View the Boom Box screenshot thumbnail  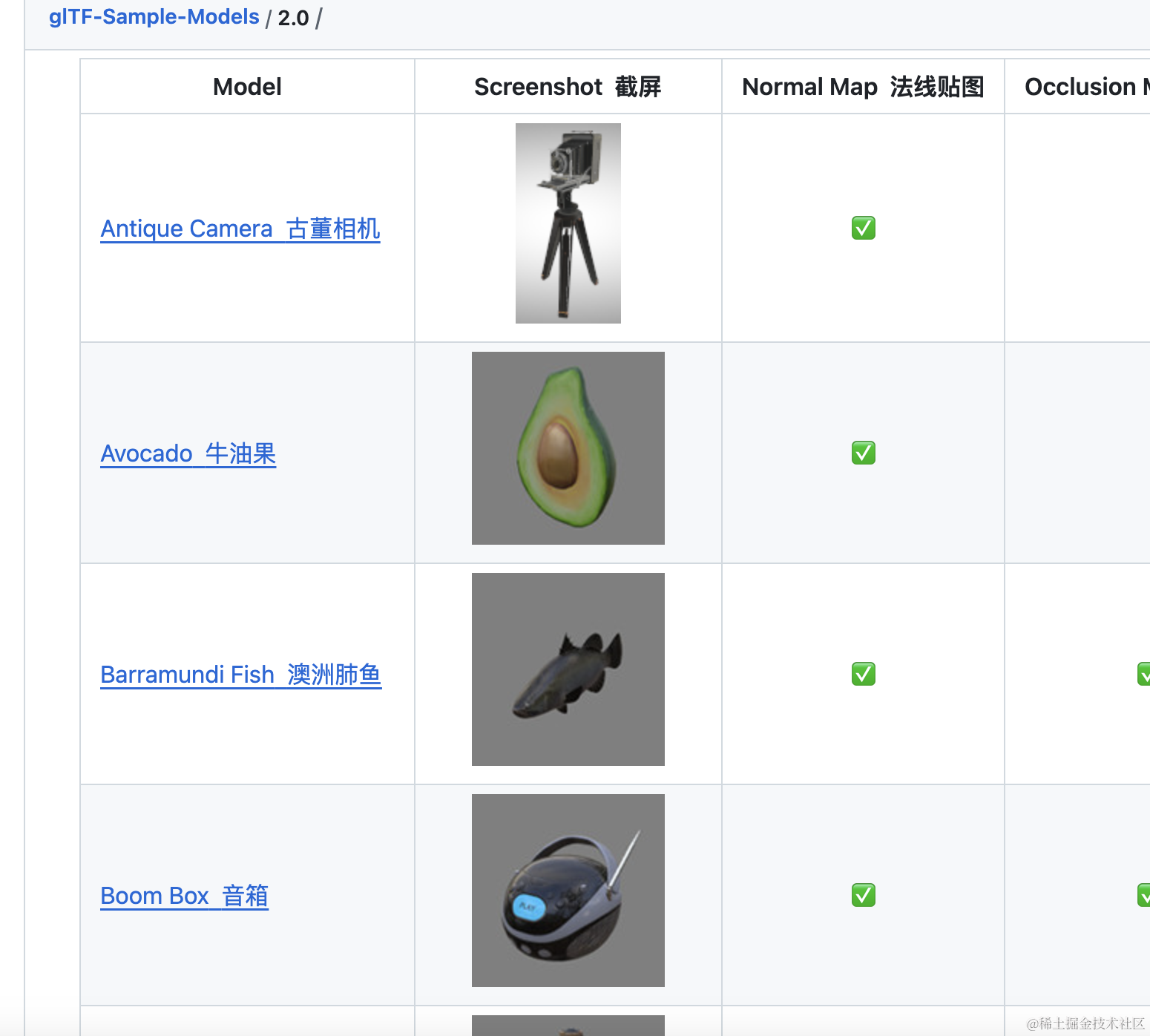(x=568, y=891)
